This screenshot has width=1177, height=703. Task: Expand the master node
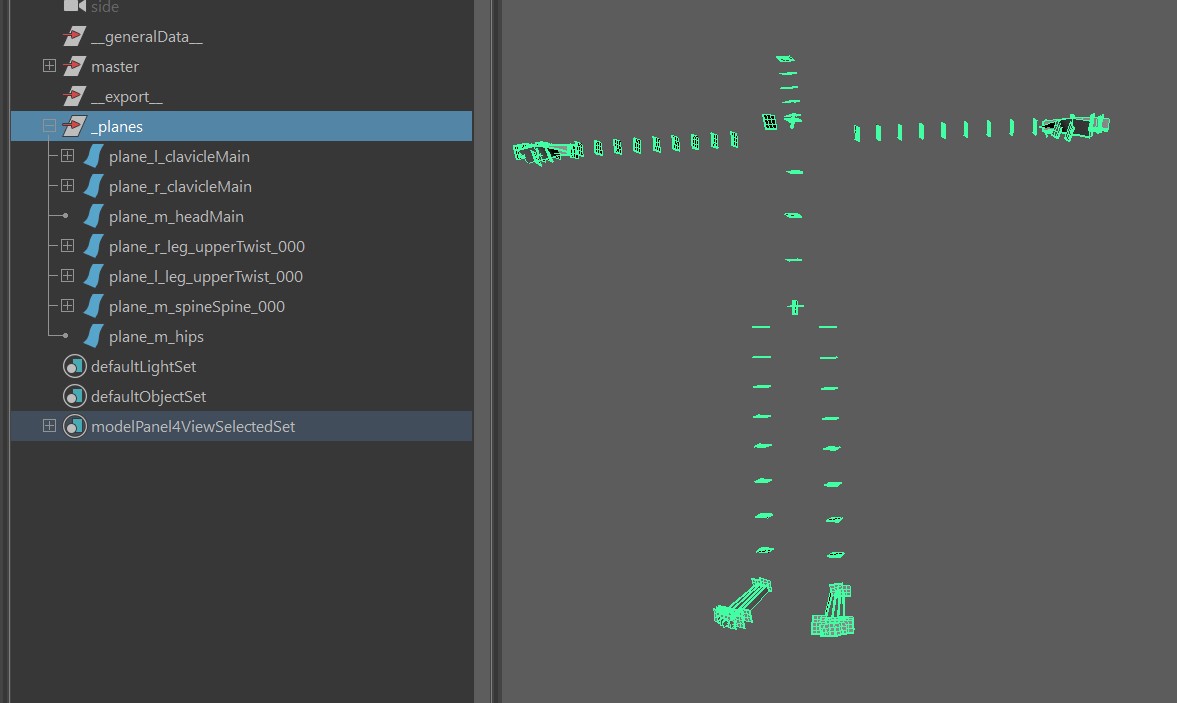coord(49,67)
